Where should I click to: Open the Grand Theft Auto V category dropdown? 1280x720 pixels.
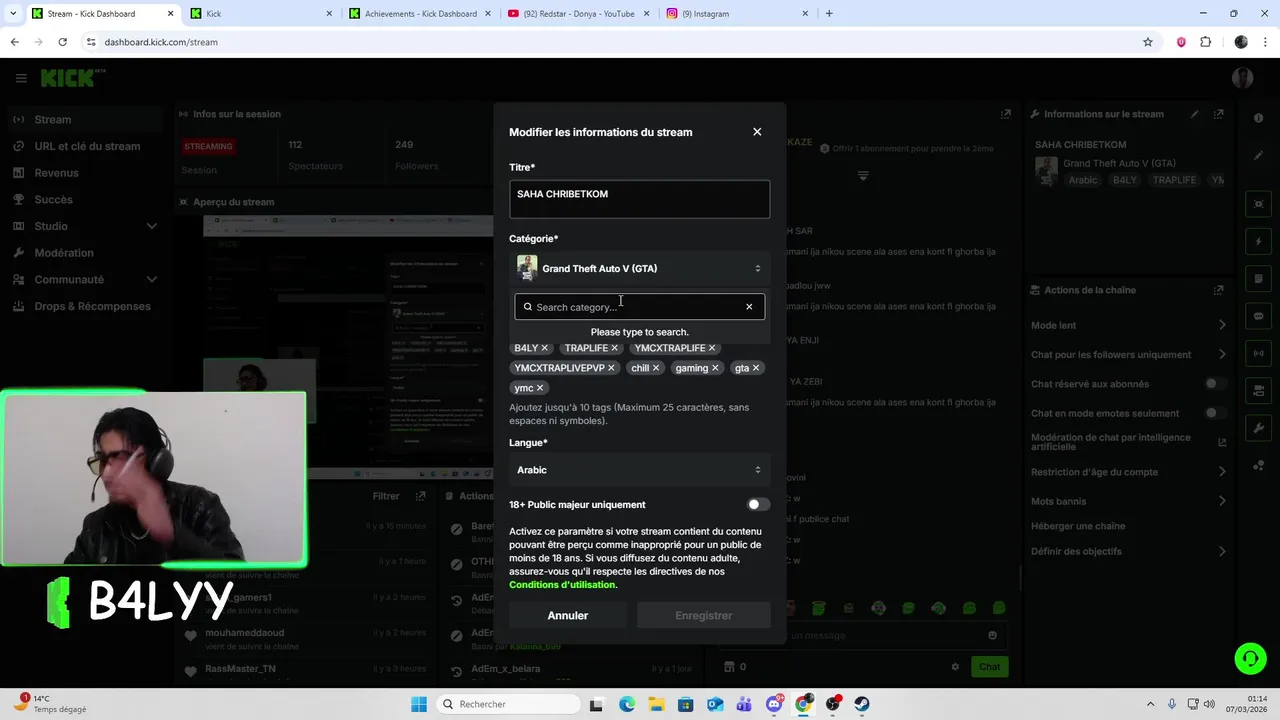click(639, 268)
